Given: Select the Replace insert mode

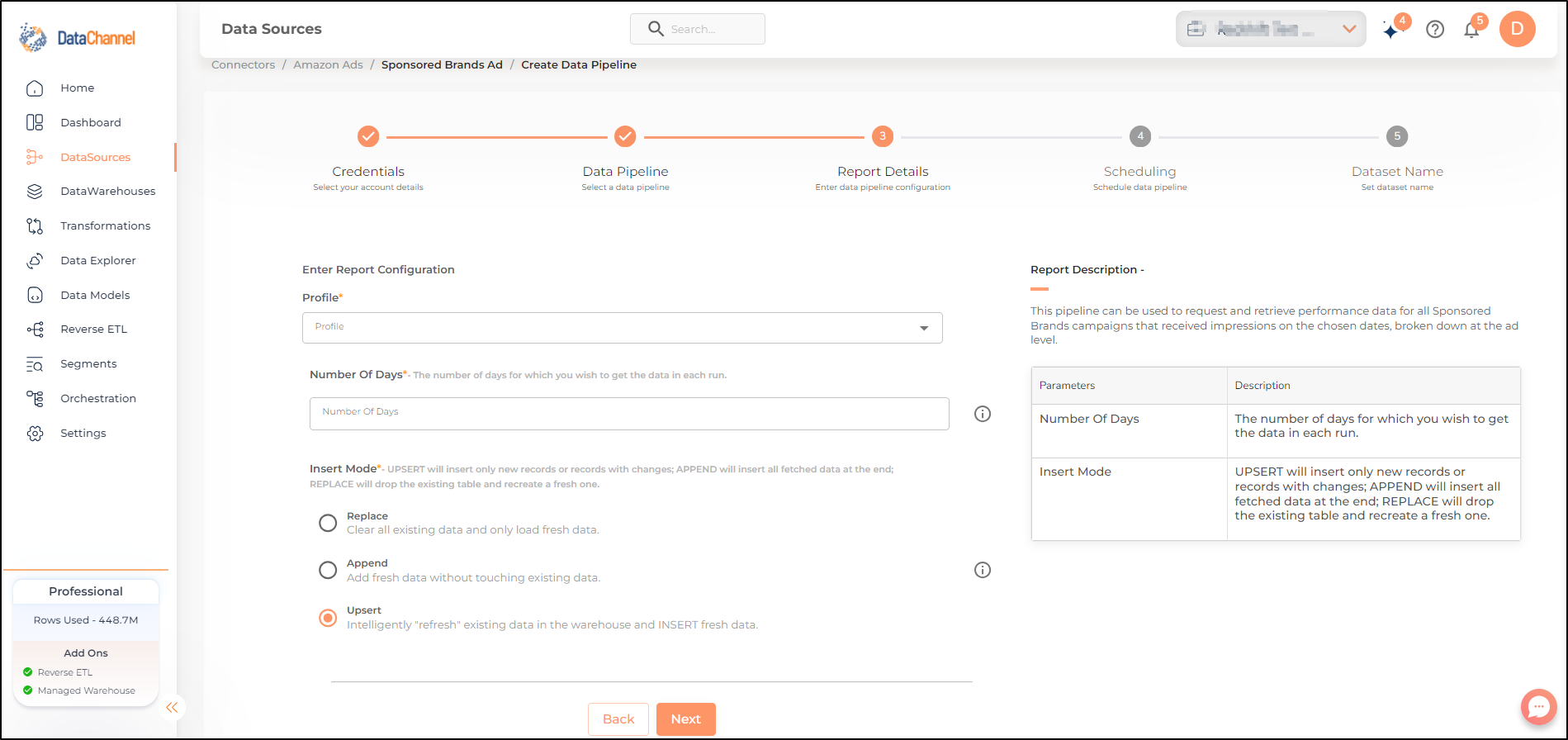Looking at the screenshot, I should coord(328,523).
